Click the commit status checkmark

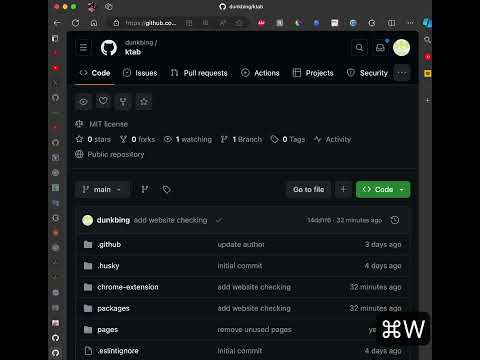click(219, 220)
